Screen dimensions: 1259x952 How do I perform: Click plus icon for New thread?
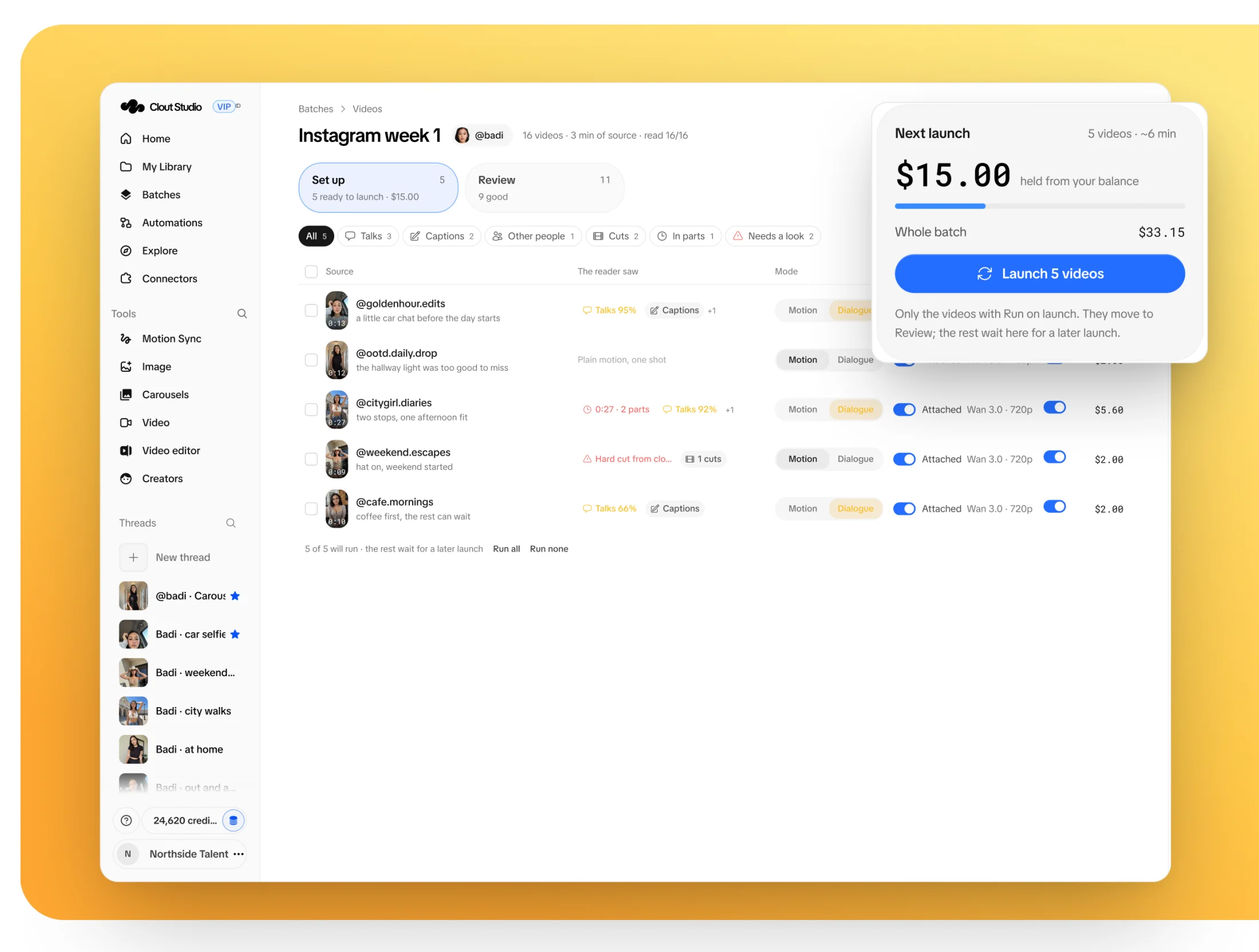(133, 557)
